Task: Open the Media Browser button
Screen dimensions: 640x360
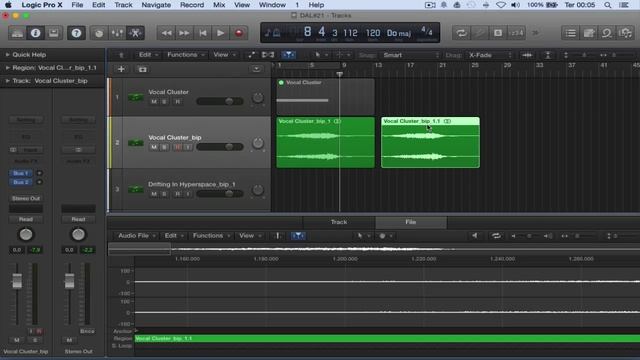Action: point(625,33)
